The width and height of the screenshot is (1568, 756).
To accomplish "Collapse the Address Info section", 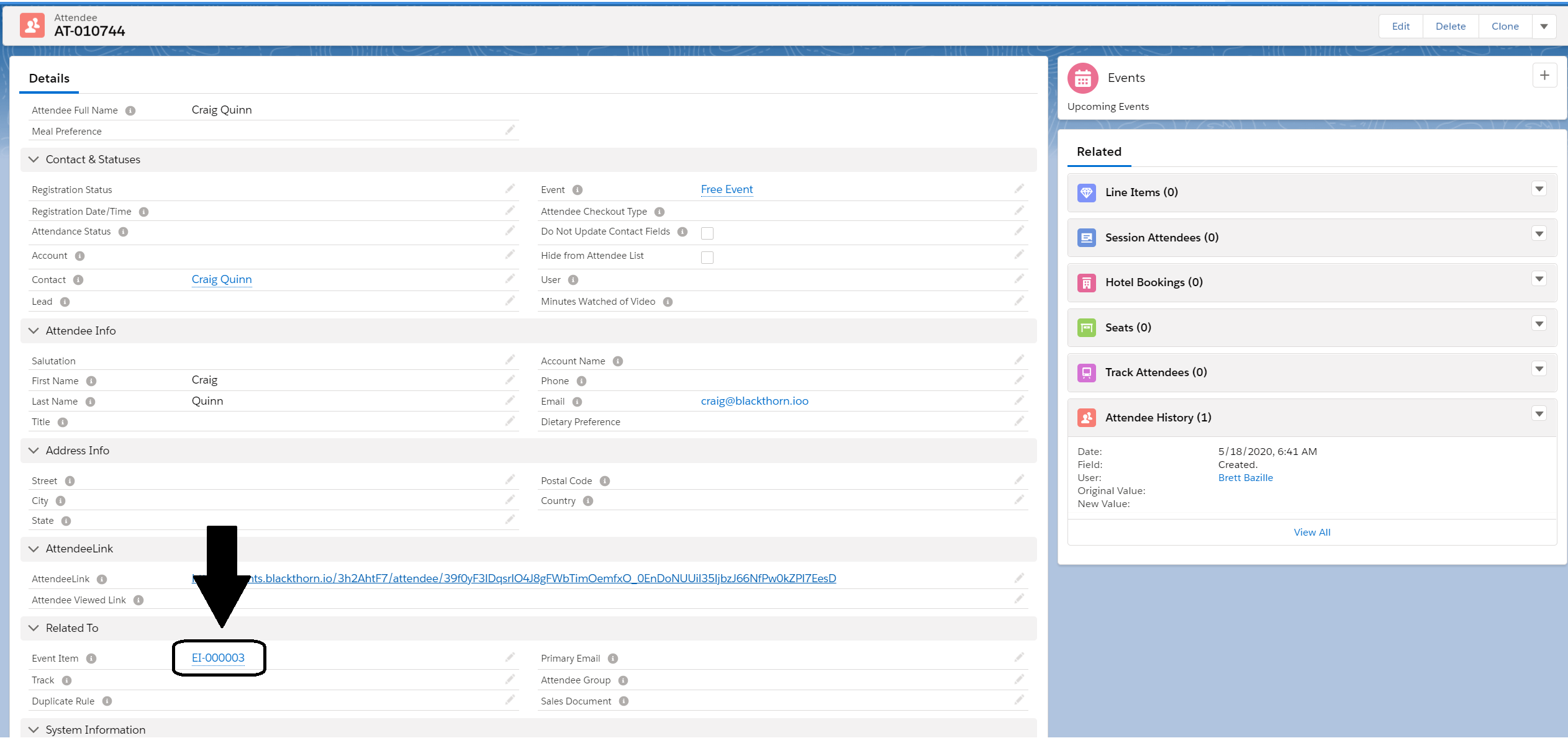I will pyautogui.click(x=34, y=451).
